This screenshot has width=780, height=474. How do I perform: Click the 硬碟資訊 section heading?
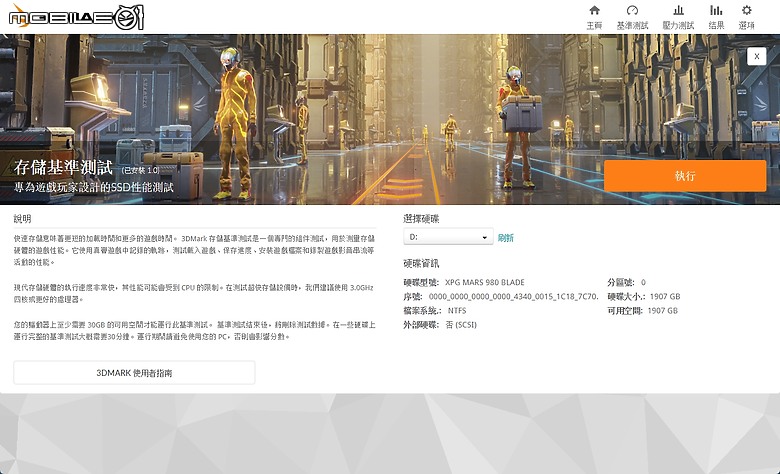(421, 264)
